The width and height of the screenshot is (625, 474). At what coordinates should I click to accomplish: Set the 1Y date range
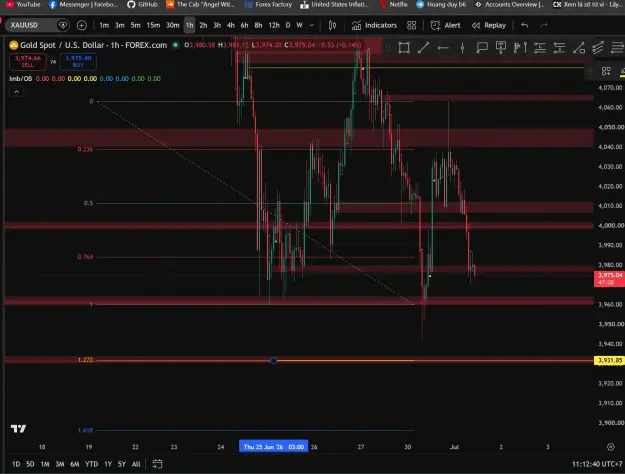(108, 464)
